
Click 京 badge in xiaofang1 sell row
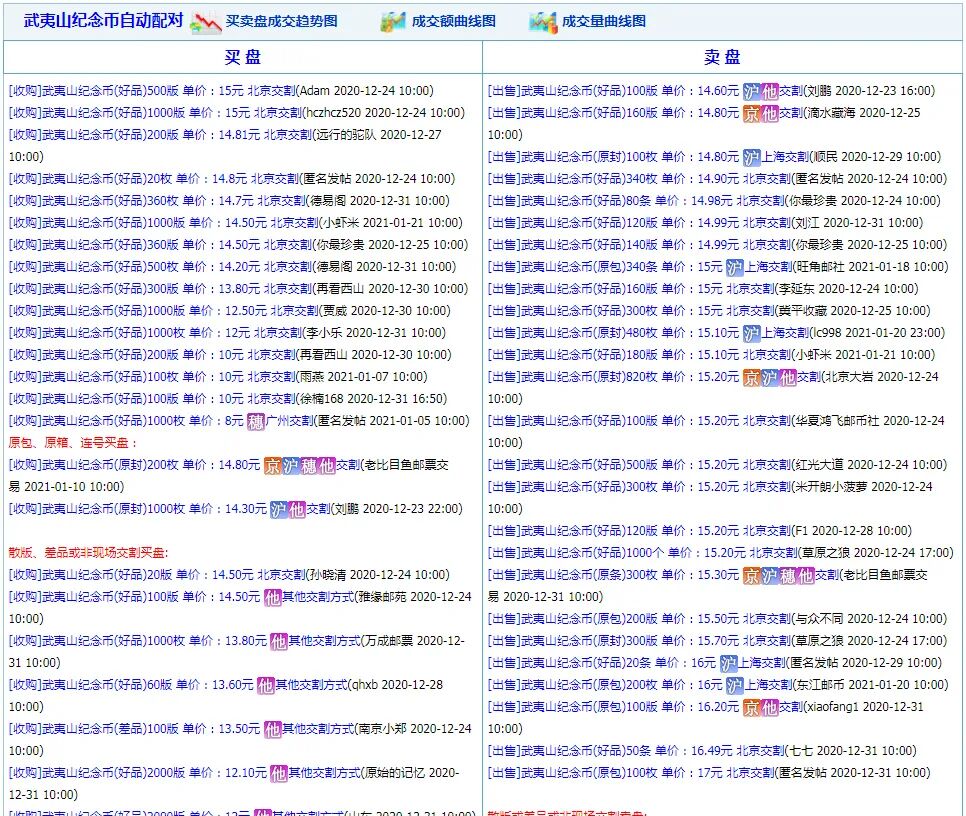tap(752, 708)
